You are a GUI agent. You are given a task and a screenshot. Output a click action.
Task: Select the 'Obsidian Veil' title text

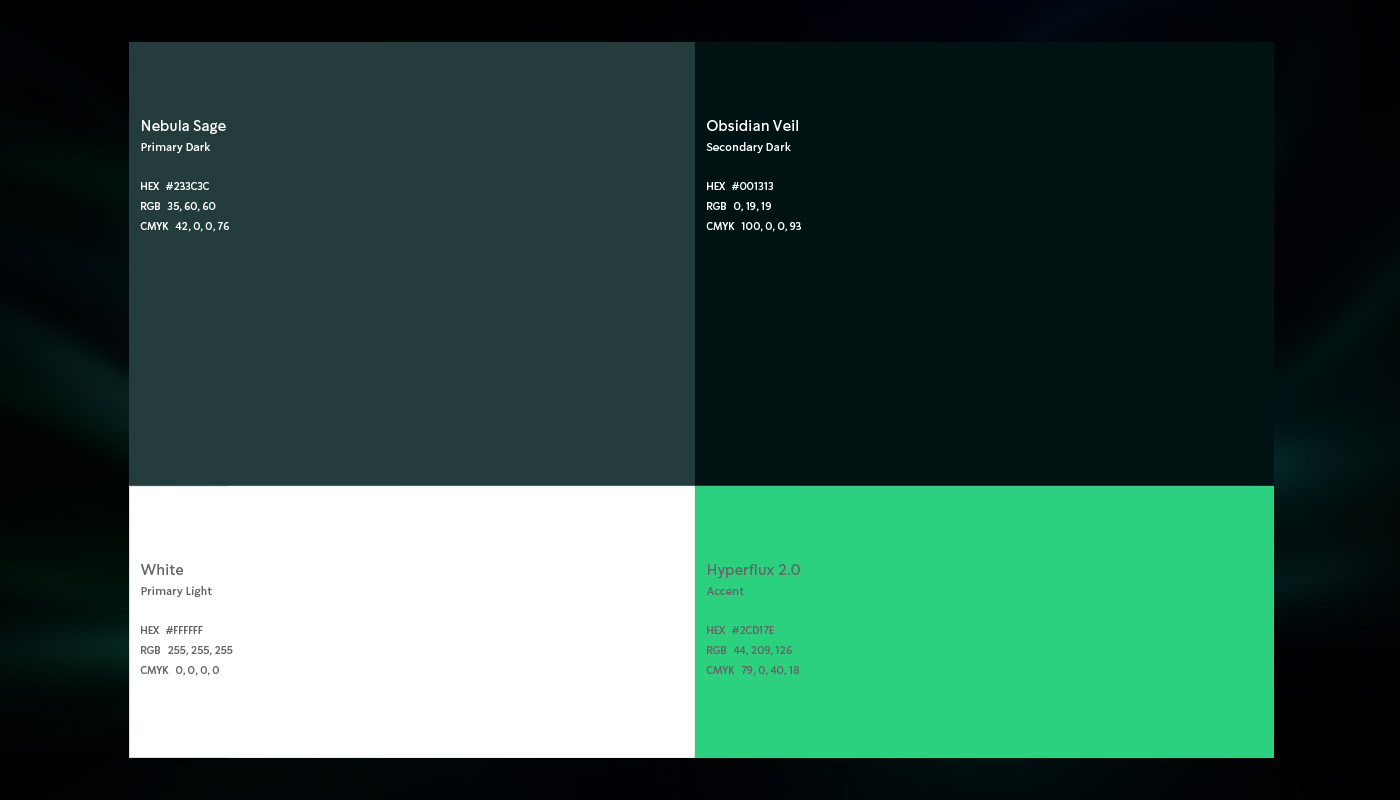click(752, 126)
